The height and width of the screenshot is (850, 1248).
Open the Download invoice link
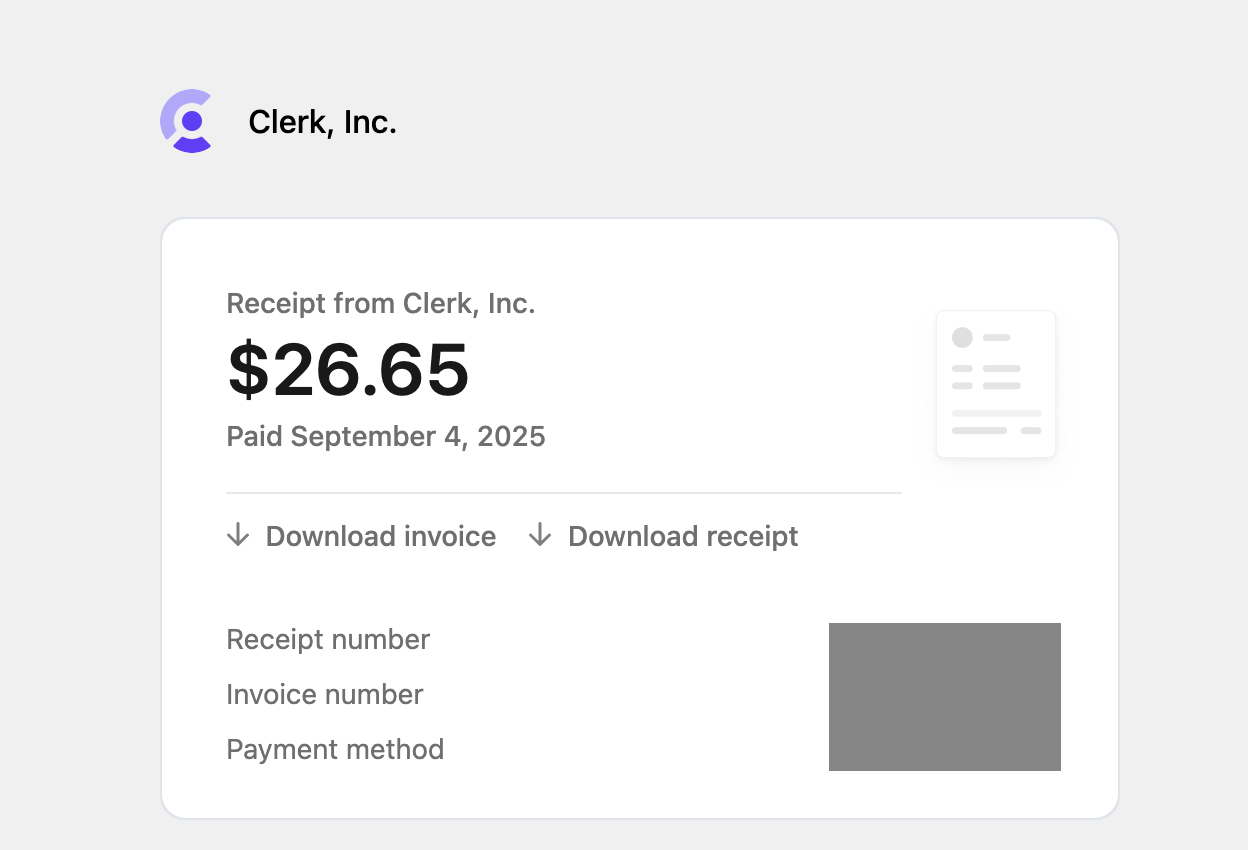tap(362, 536)
